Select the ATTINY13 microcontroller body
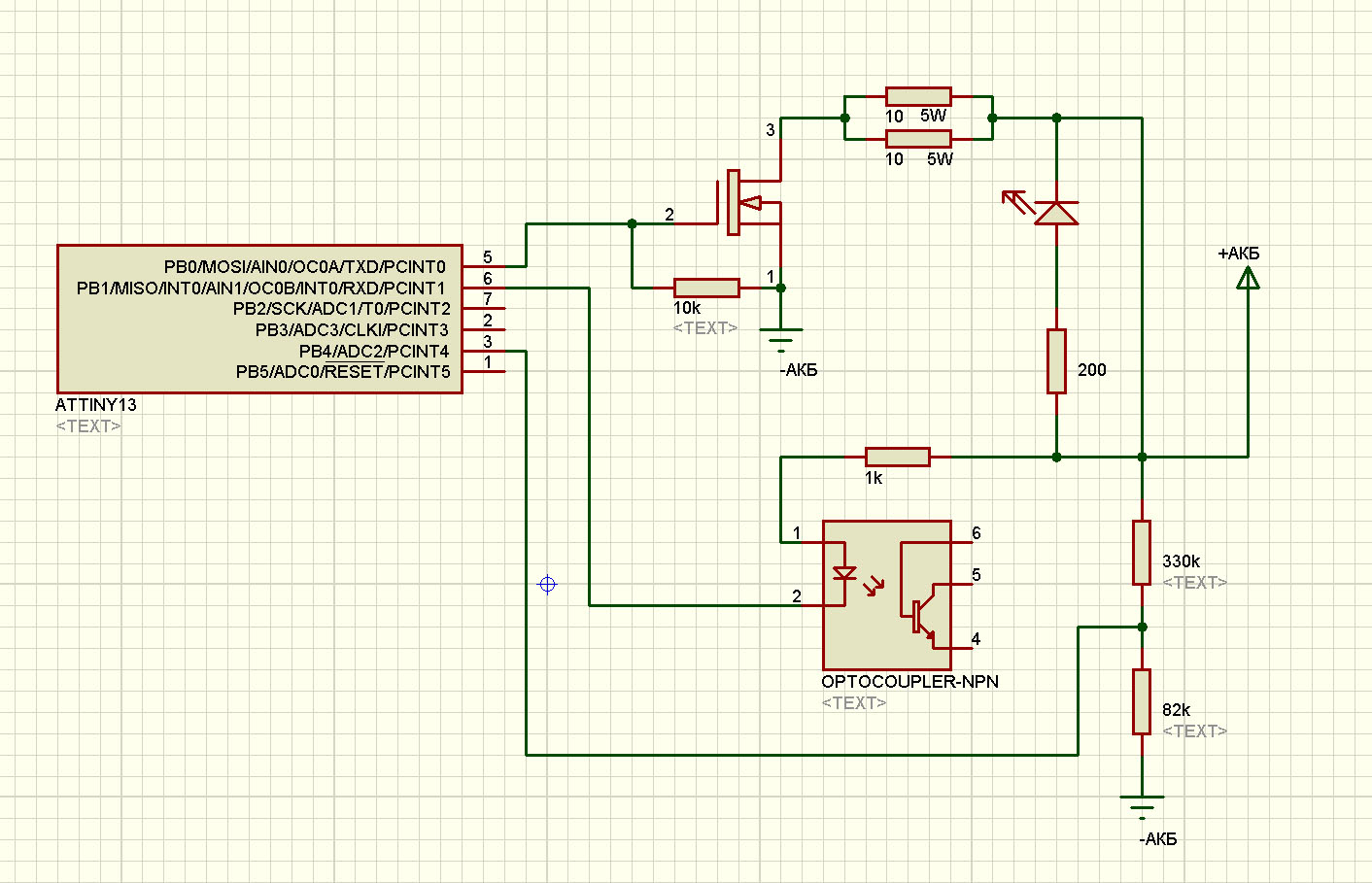This screenshot has height=883, width=1372. (x=259, y=319)
